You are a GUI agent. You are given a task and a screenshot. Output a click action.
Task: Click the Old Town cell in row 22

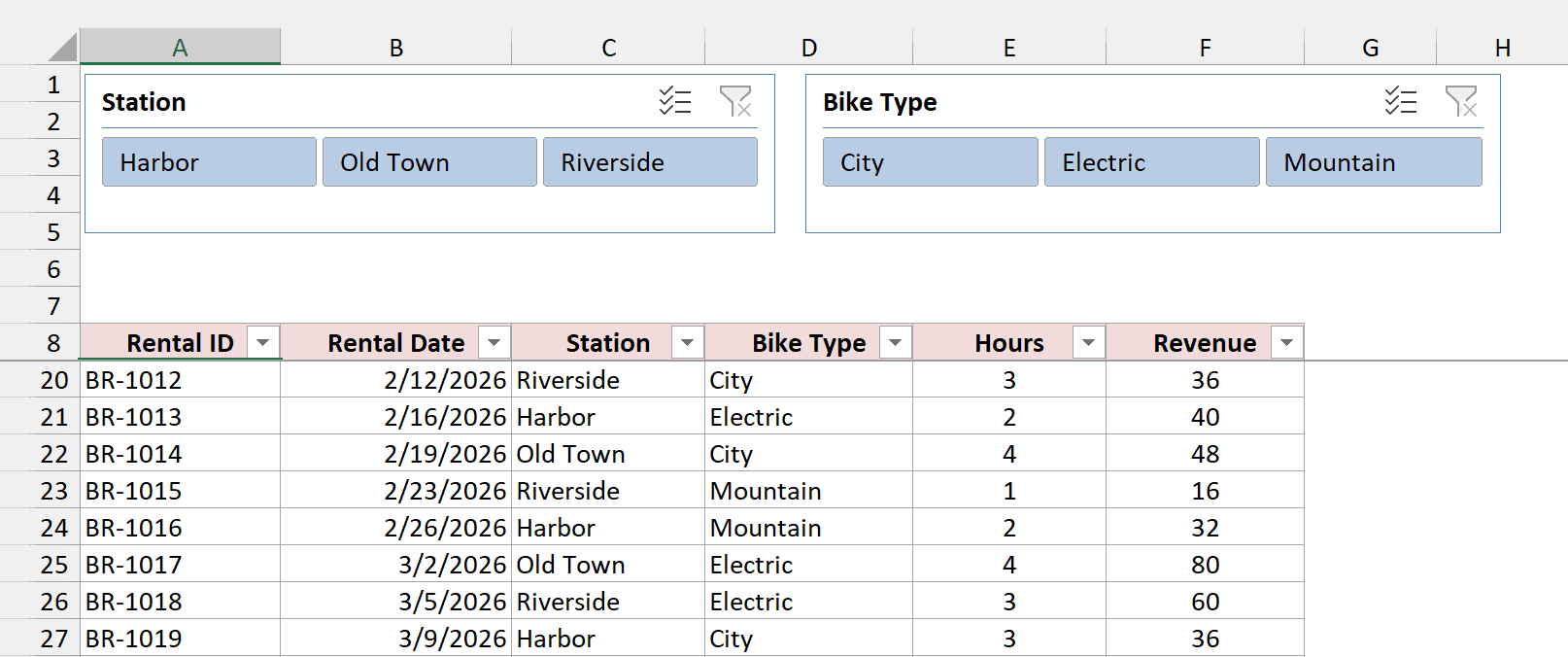pos(608,454)
